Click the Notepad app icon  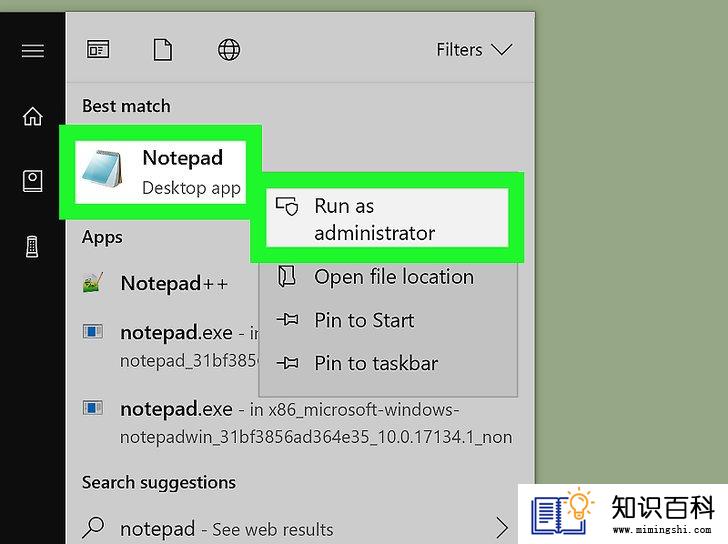(x=103, y=168)
